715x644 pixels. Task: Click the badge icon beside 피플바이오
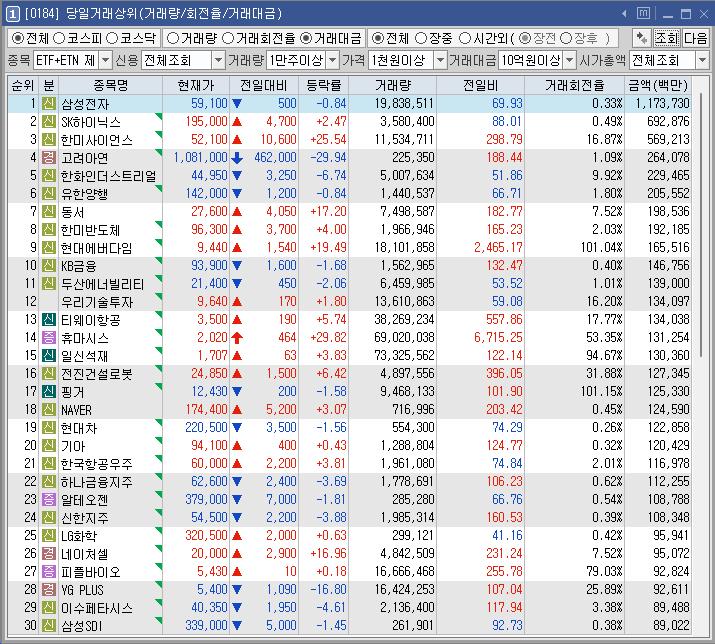click(x=49, y=571)
